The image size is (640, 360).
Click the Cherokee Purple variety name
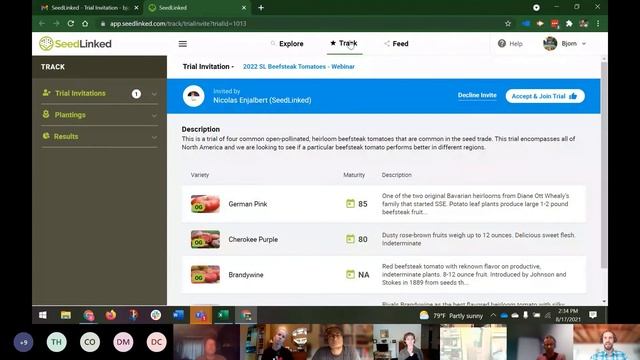pyautogui.click(x=253, y=239)
